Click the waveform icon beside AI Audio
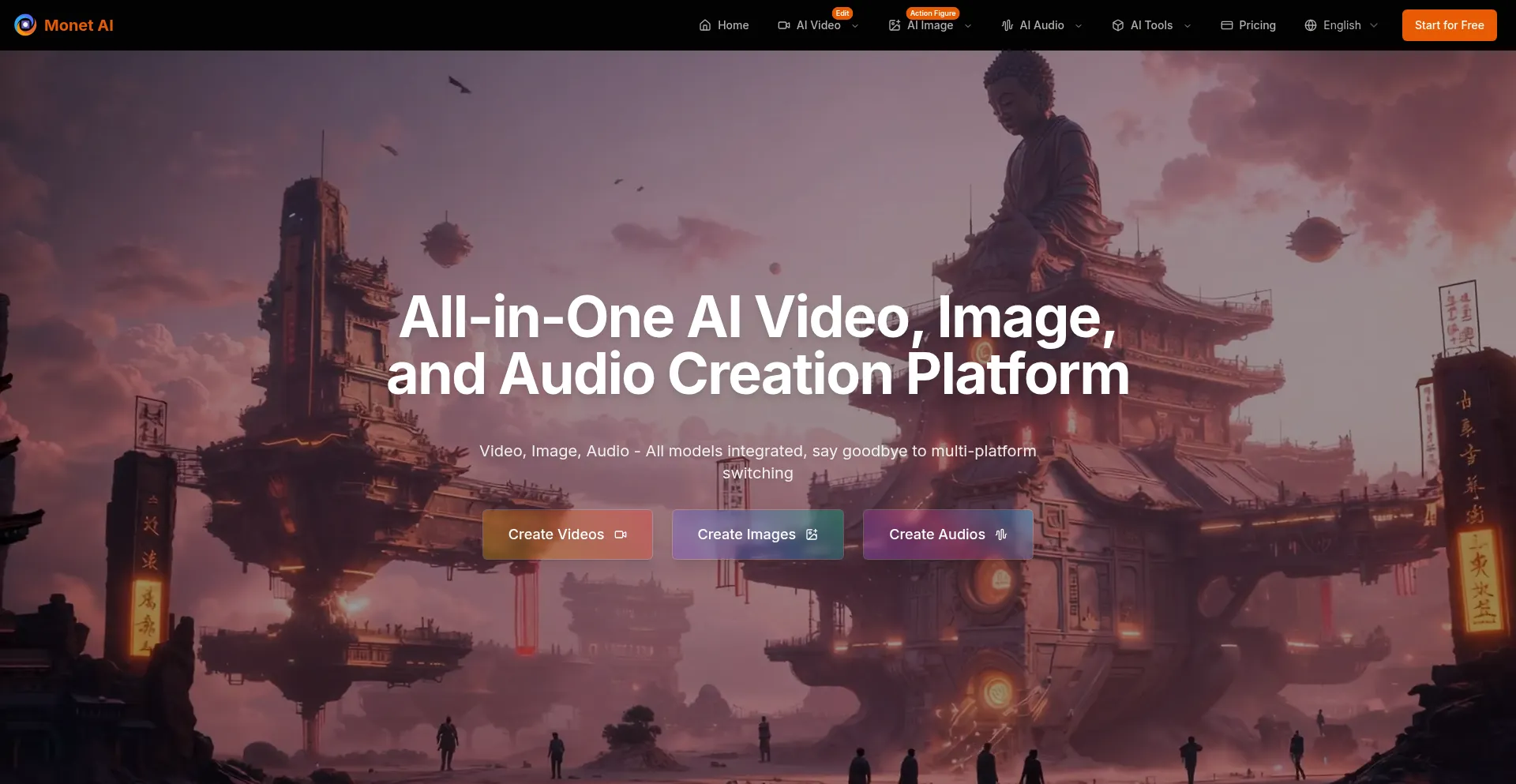Screen dimensions: 1516x784 [1008, 25]
